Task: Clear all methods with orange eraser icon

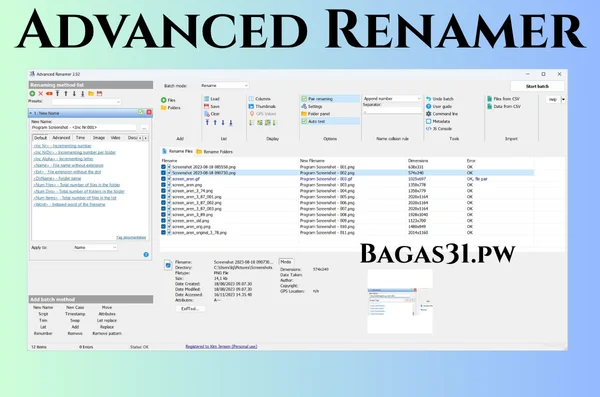Action: click(49, 93)
